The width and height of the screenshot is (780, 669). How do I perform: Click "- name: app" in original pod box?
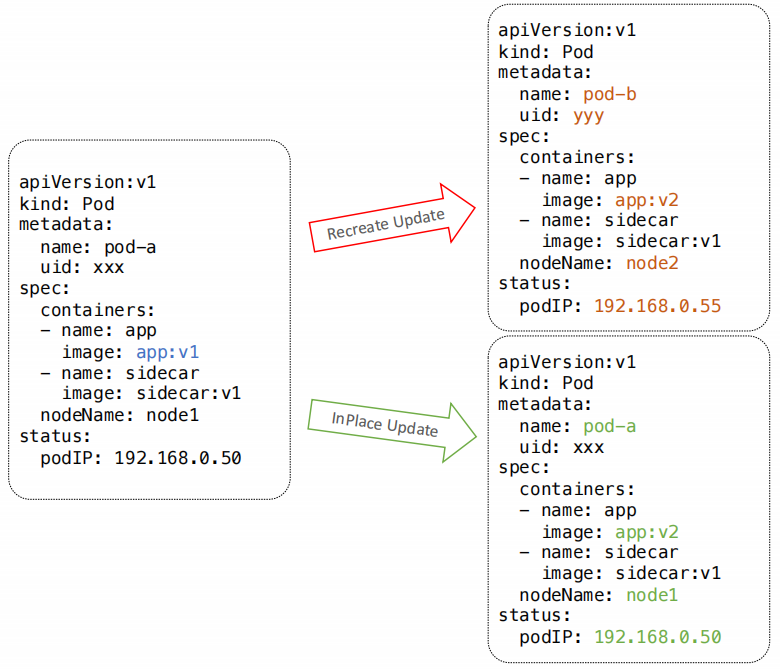pyautogui.click(x=99, y=331)
